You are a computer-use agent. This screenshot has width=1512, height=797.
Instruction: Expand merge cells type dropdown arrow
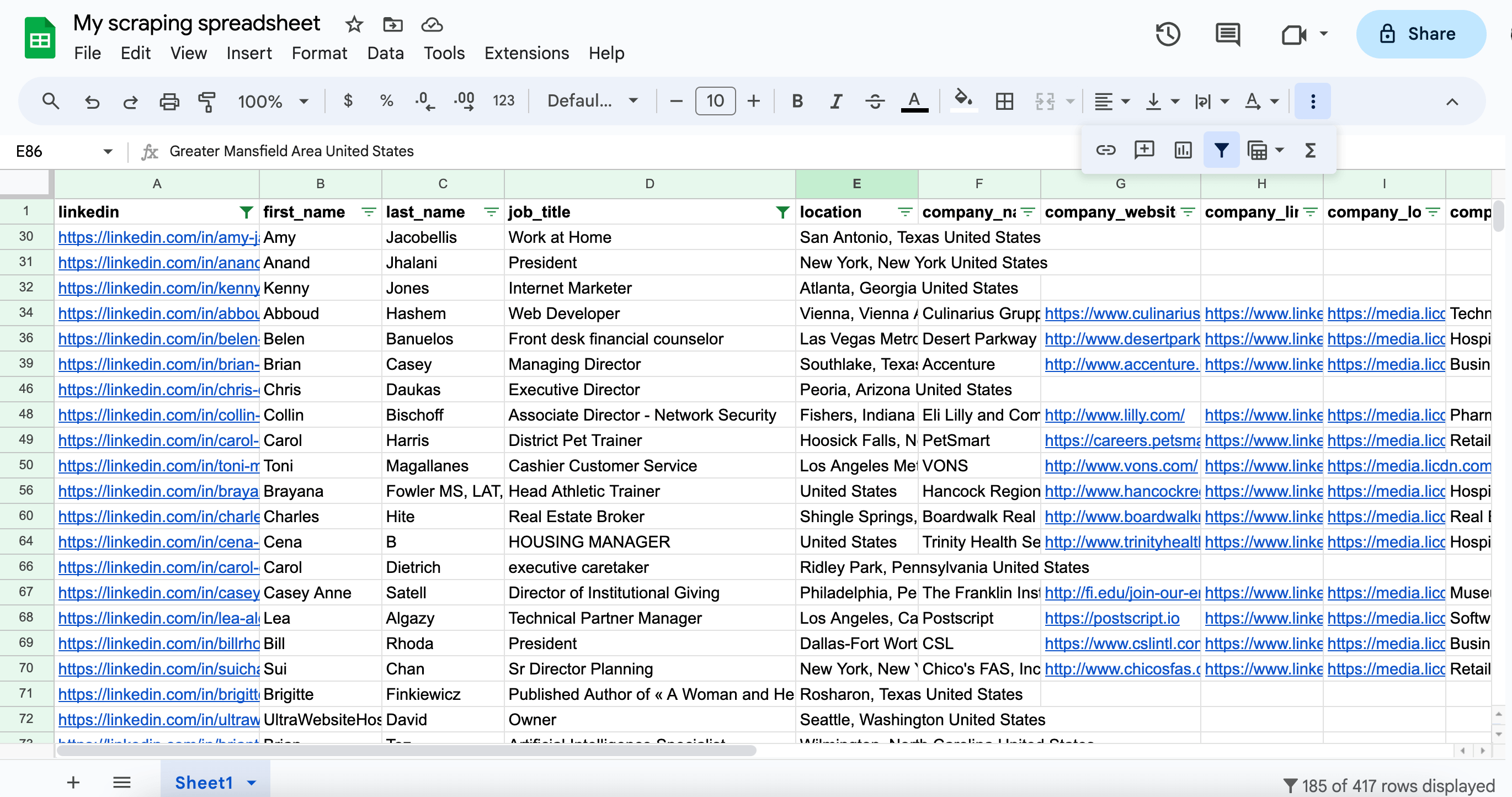(x=1070, y=102)
